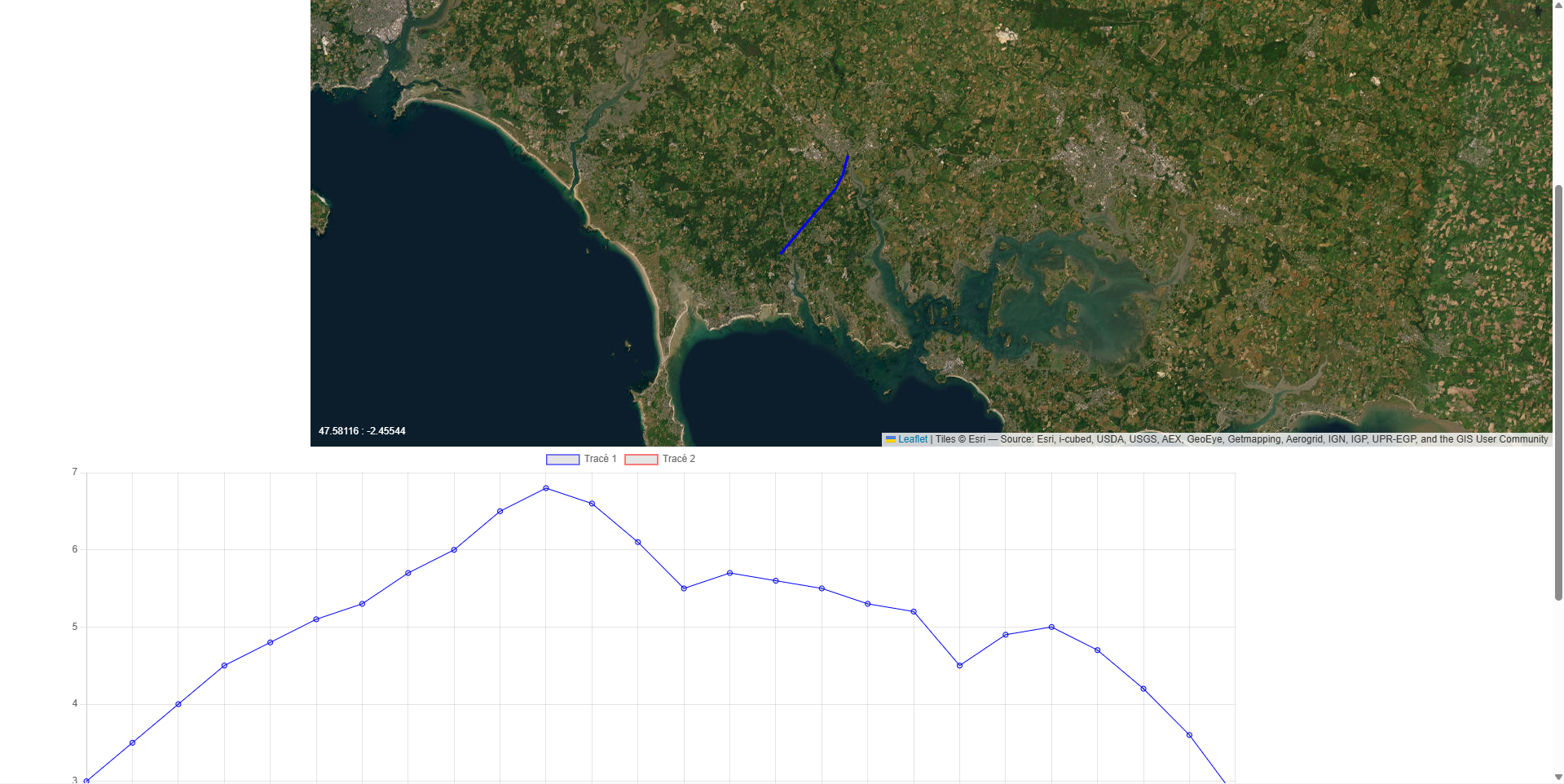The height and width of the screenshot is (784, 1564).
Task: Select the chart point on the 5 gridline
Action: click(x=1051, y=628)
